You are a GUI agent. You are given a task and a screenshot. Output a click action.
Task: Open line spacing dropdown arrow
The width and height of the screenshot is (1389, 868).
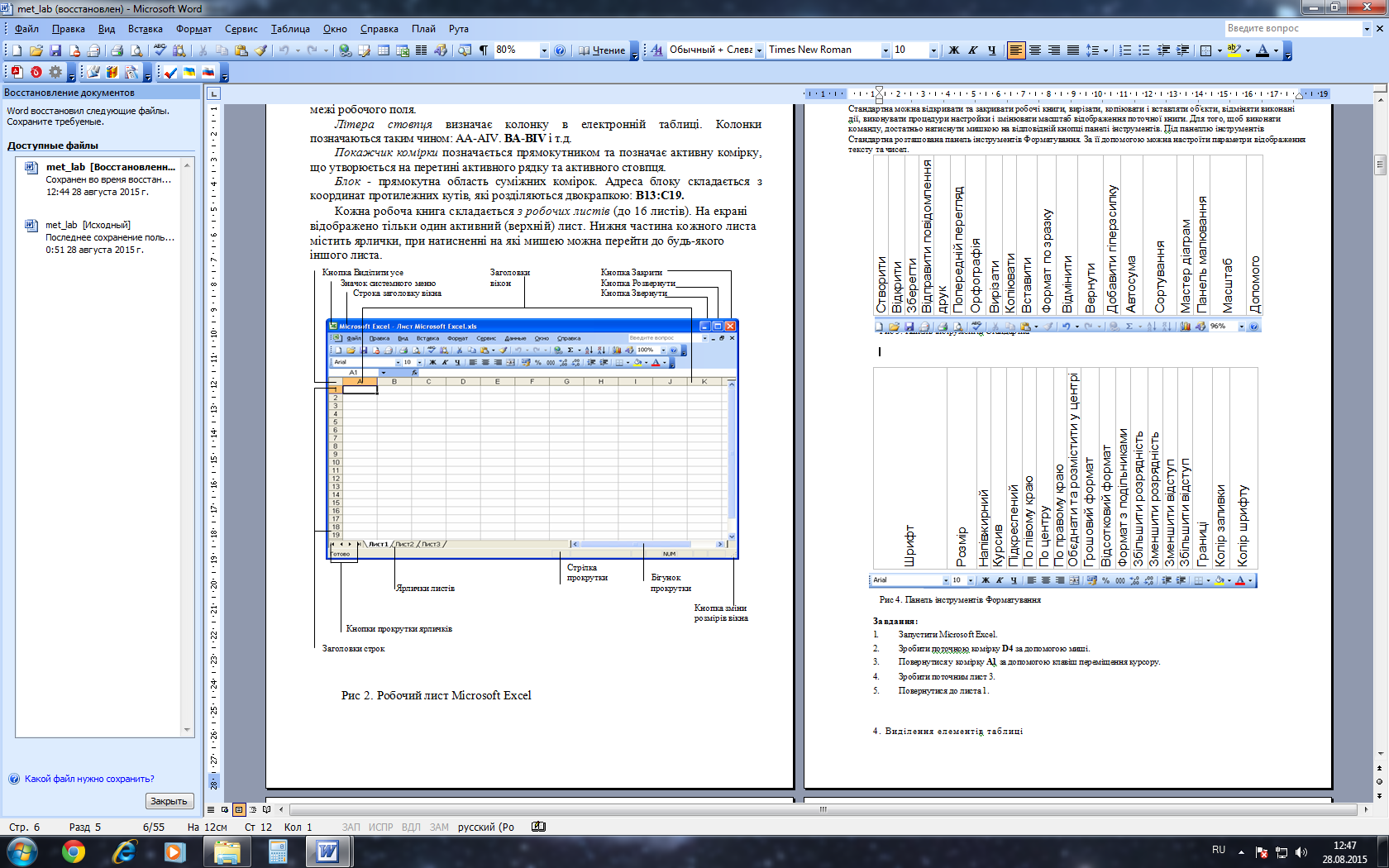coord(1105,50)
